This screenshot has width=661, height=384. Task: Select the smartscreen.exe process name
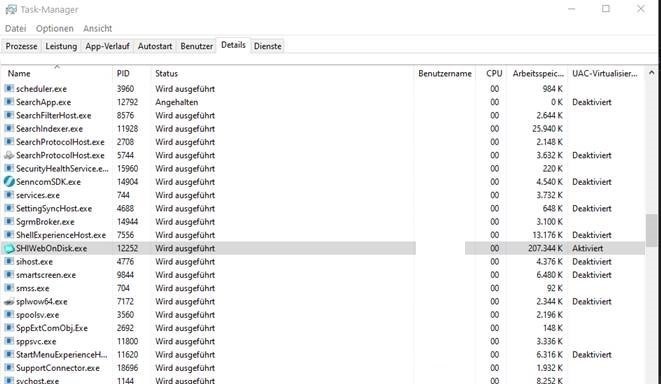tap(46, 275)
